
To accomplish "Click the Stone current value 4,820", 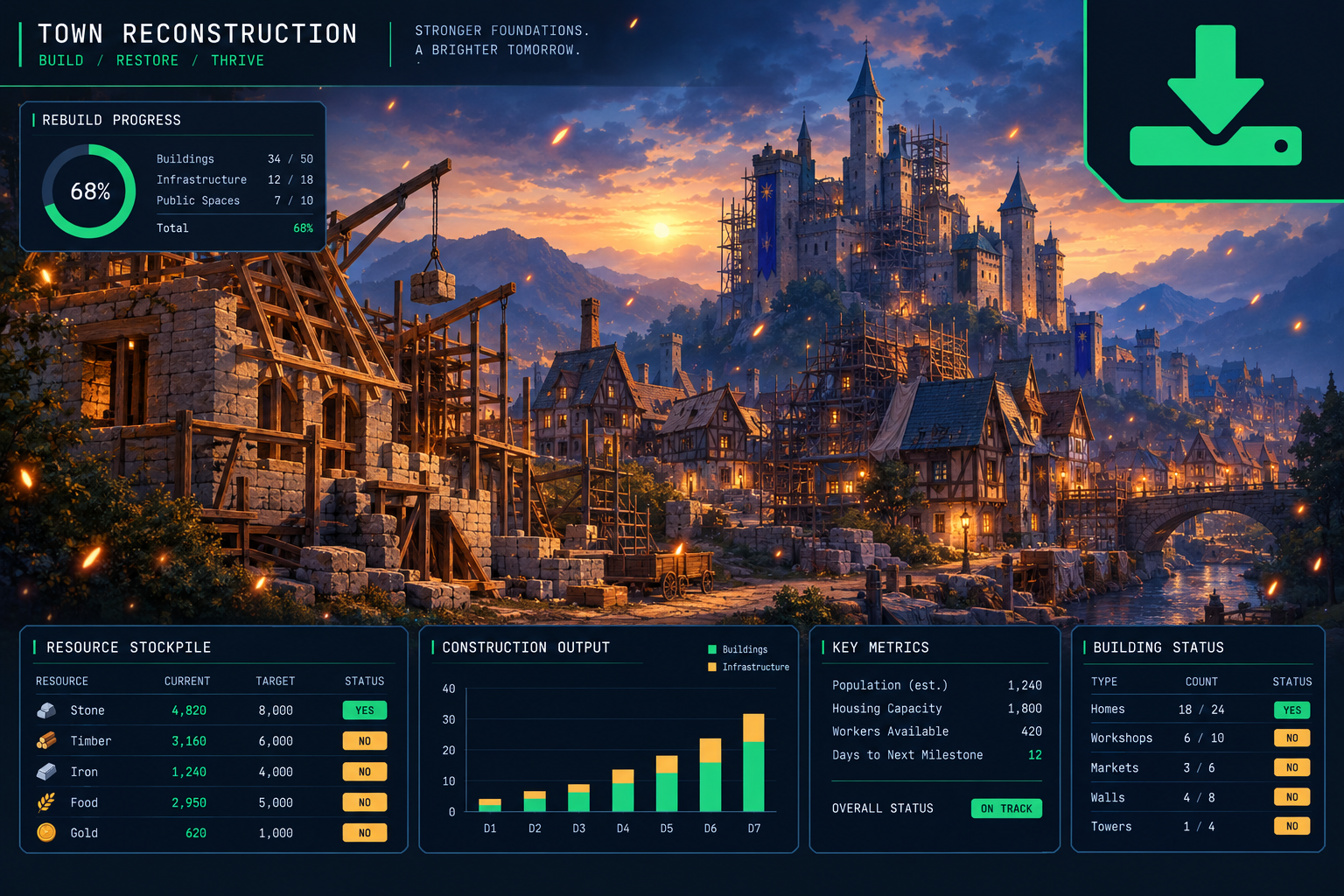I will pos(189,710).
